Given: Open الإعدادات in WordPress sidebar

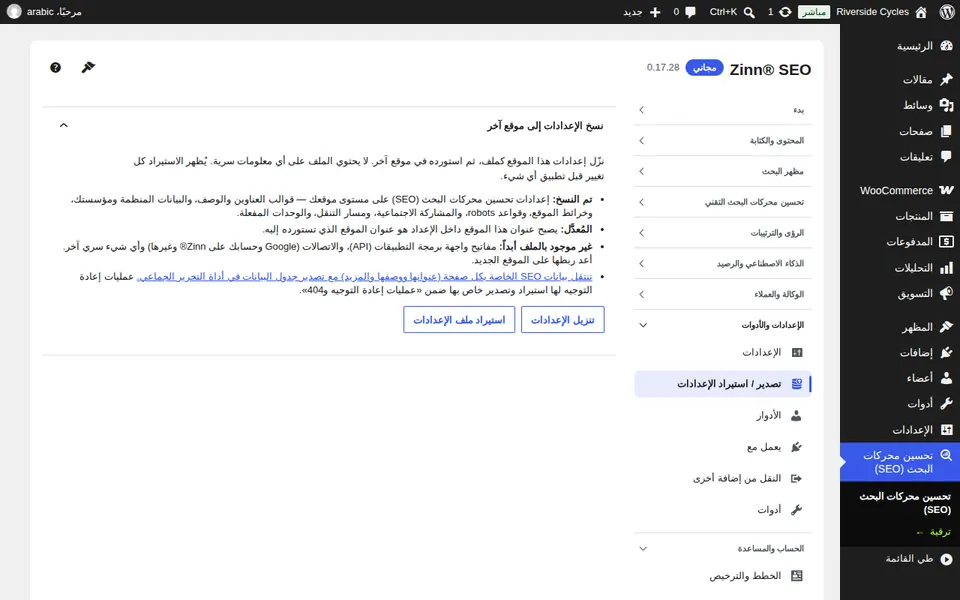Looking at the screenshot, I should coord(900,430).
